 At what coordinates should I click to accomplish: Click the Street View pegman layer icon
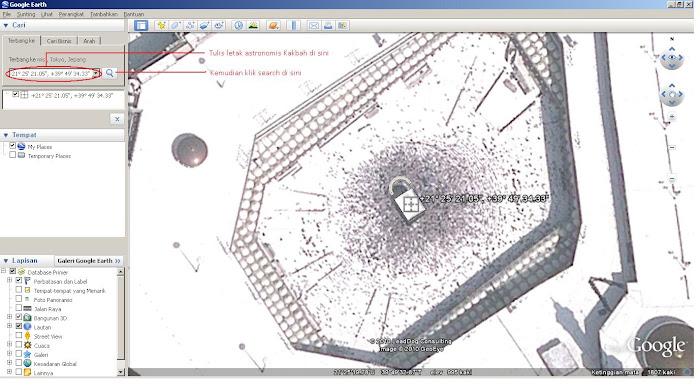click(27, 336)
